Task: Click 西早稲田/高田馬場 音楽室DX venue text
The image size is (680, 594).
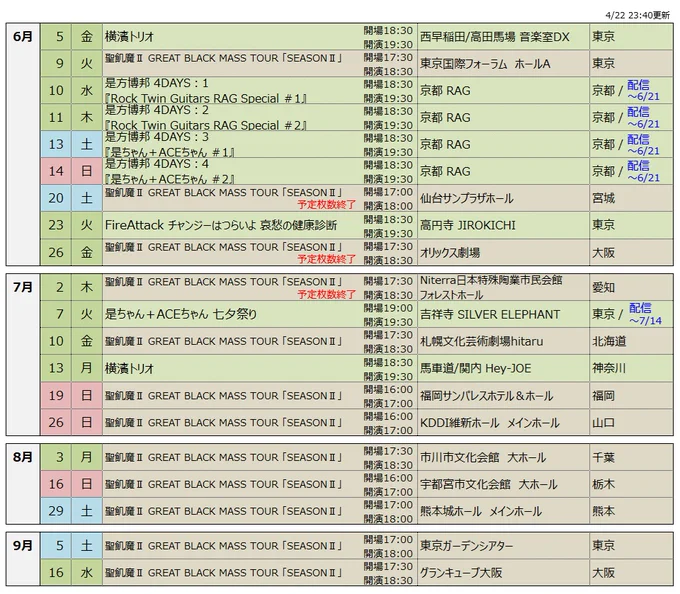Action: [494, 37]
